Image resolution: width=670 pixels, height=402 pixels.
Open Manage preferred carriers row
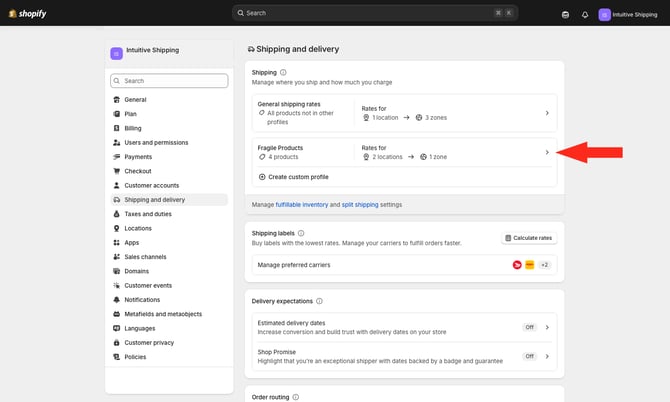(x=404, y=265)
